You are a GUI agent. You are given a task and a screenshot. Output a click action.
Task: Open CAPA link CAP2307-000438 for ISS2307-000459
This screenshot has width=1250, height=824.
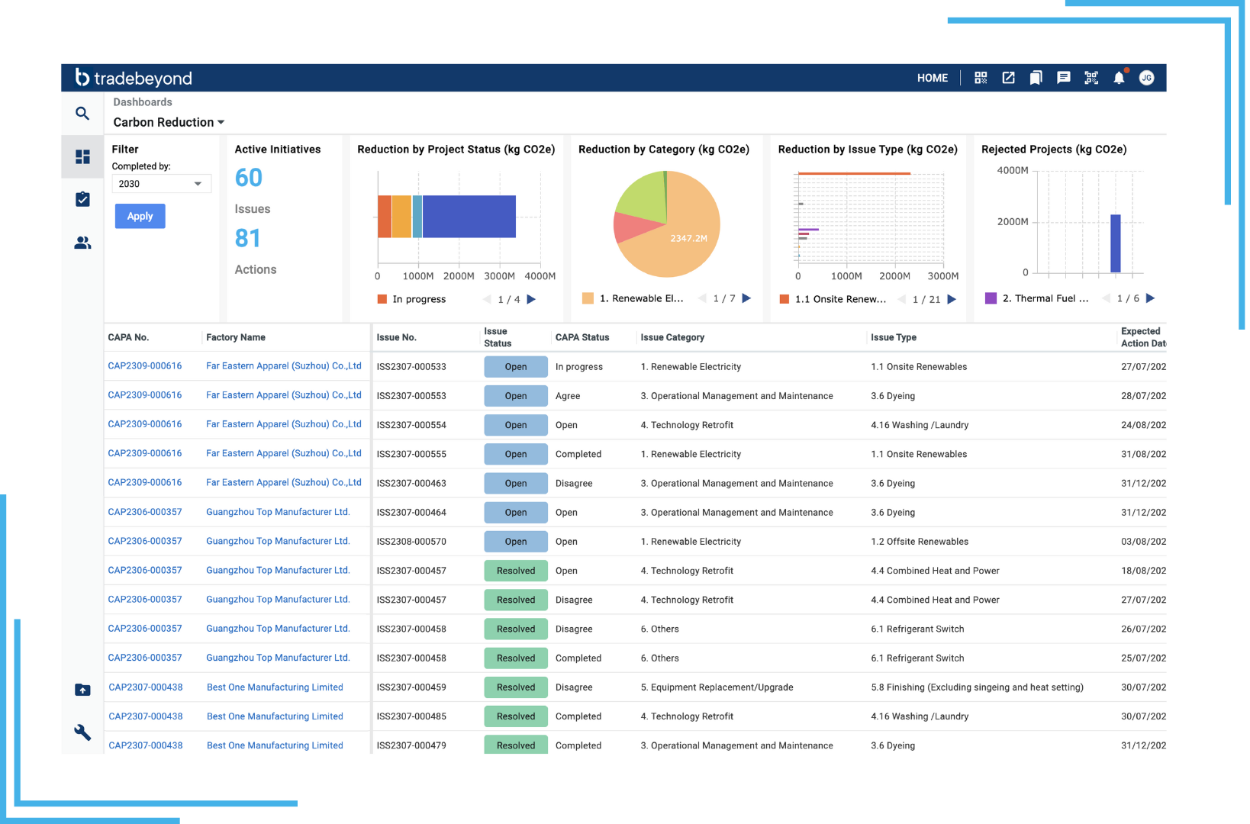pos(145,687)
